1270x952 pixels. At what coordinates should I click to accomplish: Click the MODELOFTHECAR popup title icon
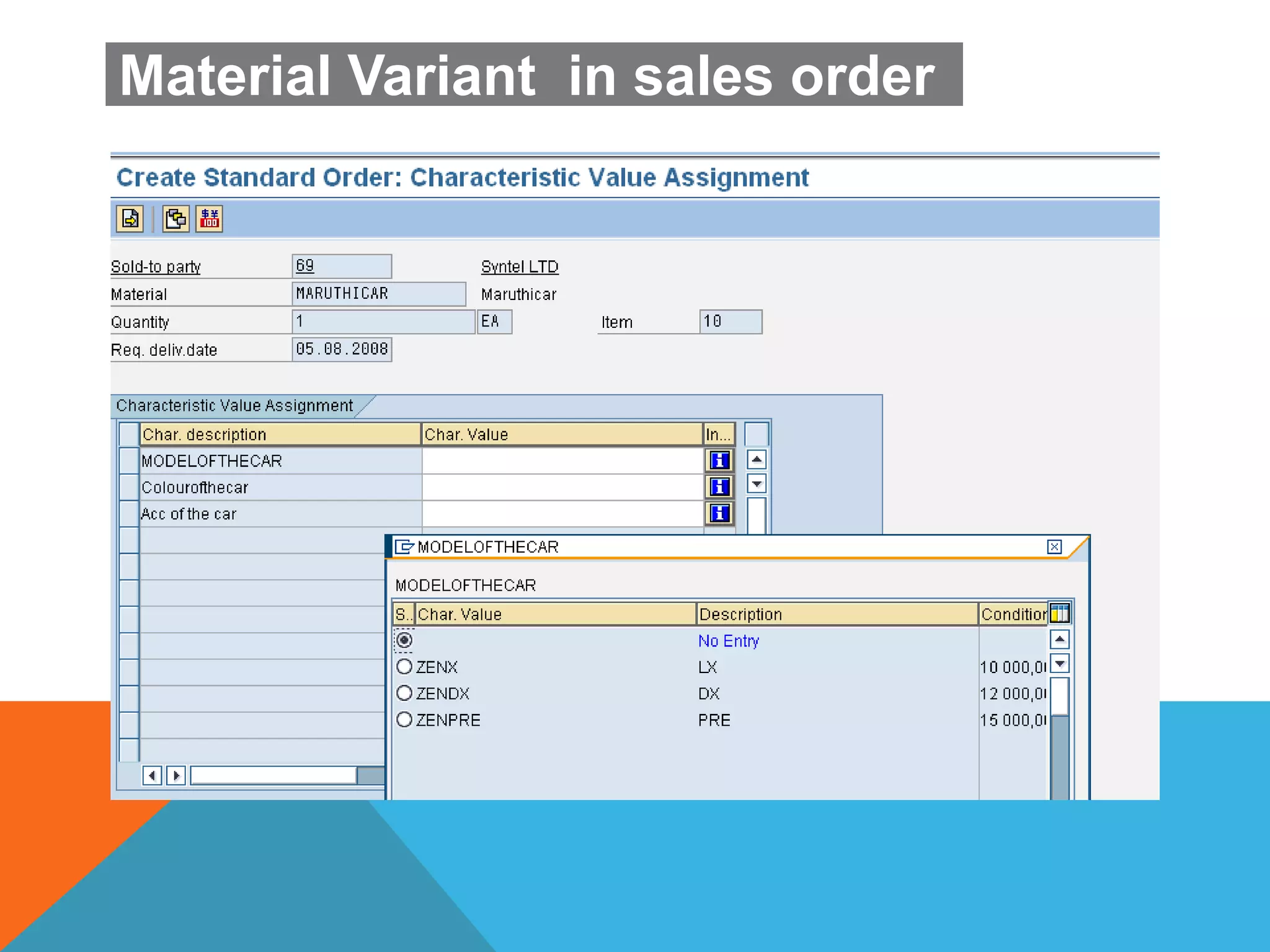tap(404, 547)
